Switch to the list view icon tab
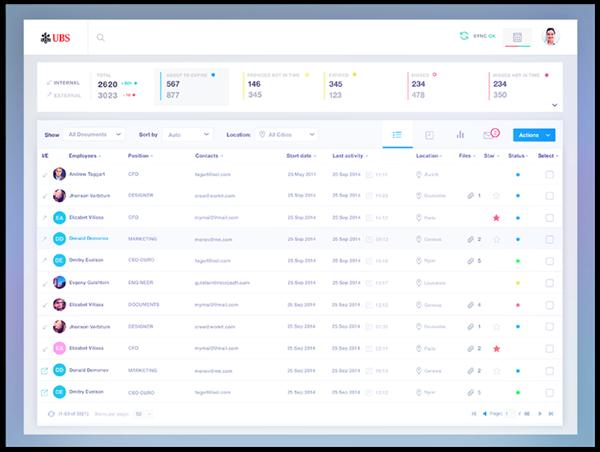Screen dimensions: 600x452 (397, 134)
